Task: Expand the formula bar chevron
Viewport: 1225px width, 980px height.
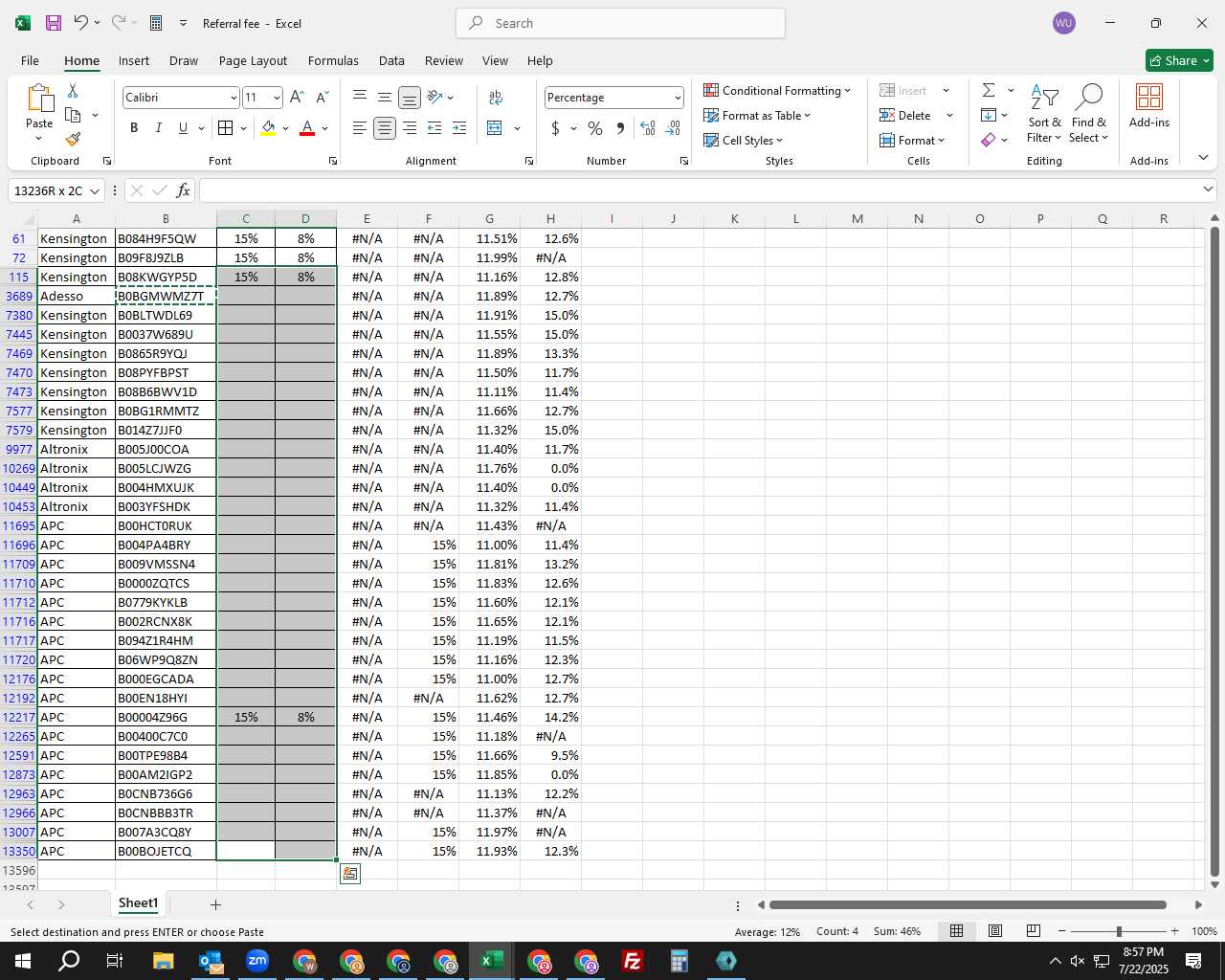Action: [x=1208, y=189]
